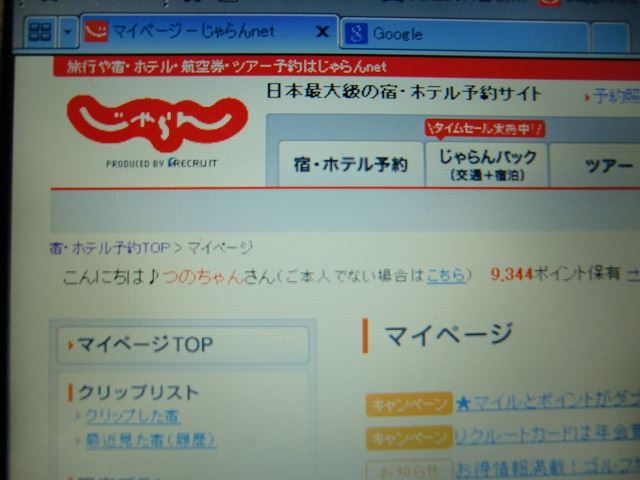This screenshot has height=480, width=640.
Task: Expand the dropdown arrow beside tab grid
Action: point(68,32)
